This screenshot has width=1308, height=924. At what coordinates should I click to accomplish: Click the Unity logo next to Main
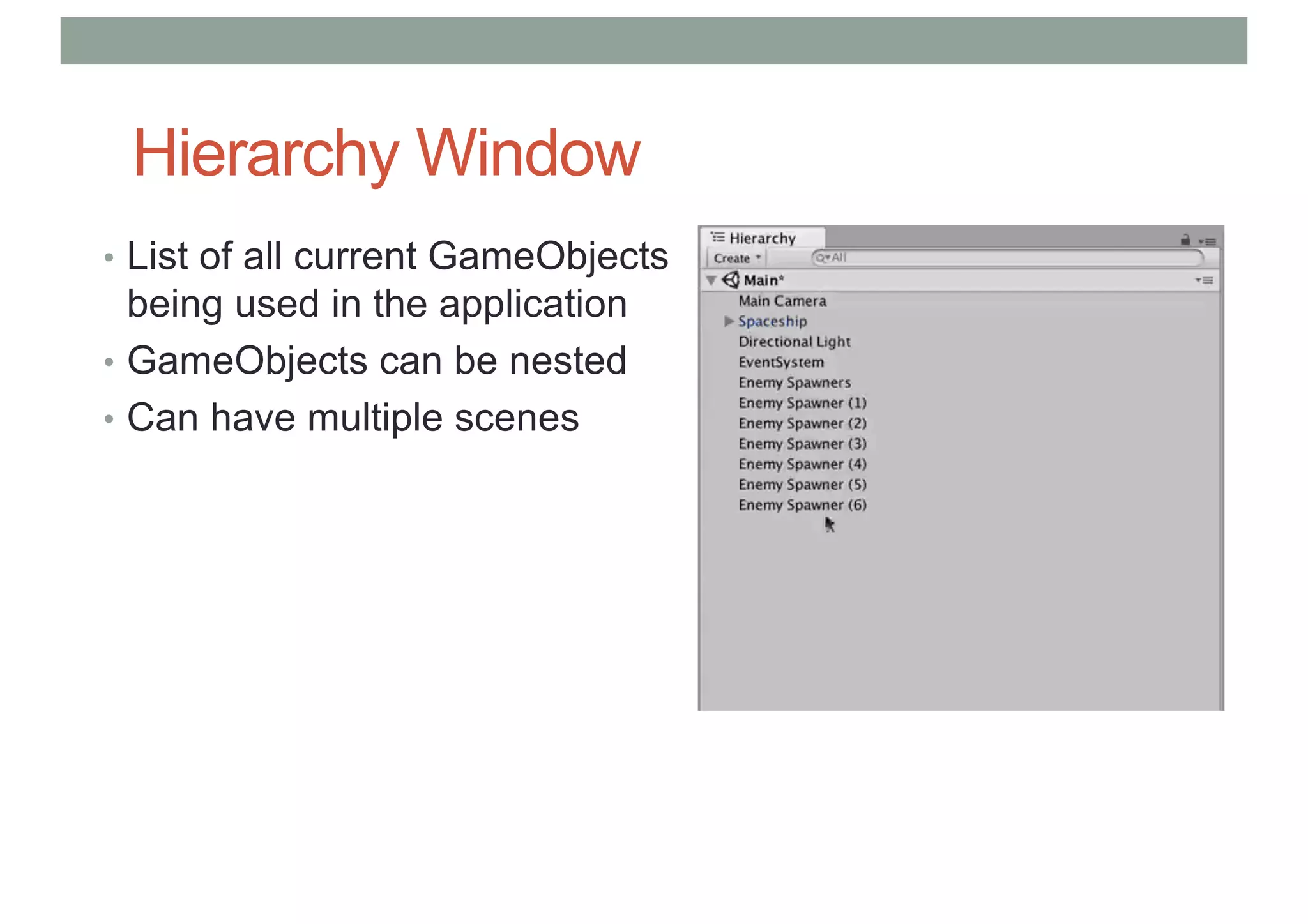click(731, 280)
